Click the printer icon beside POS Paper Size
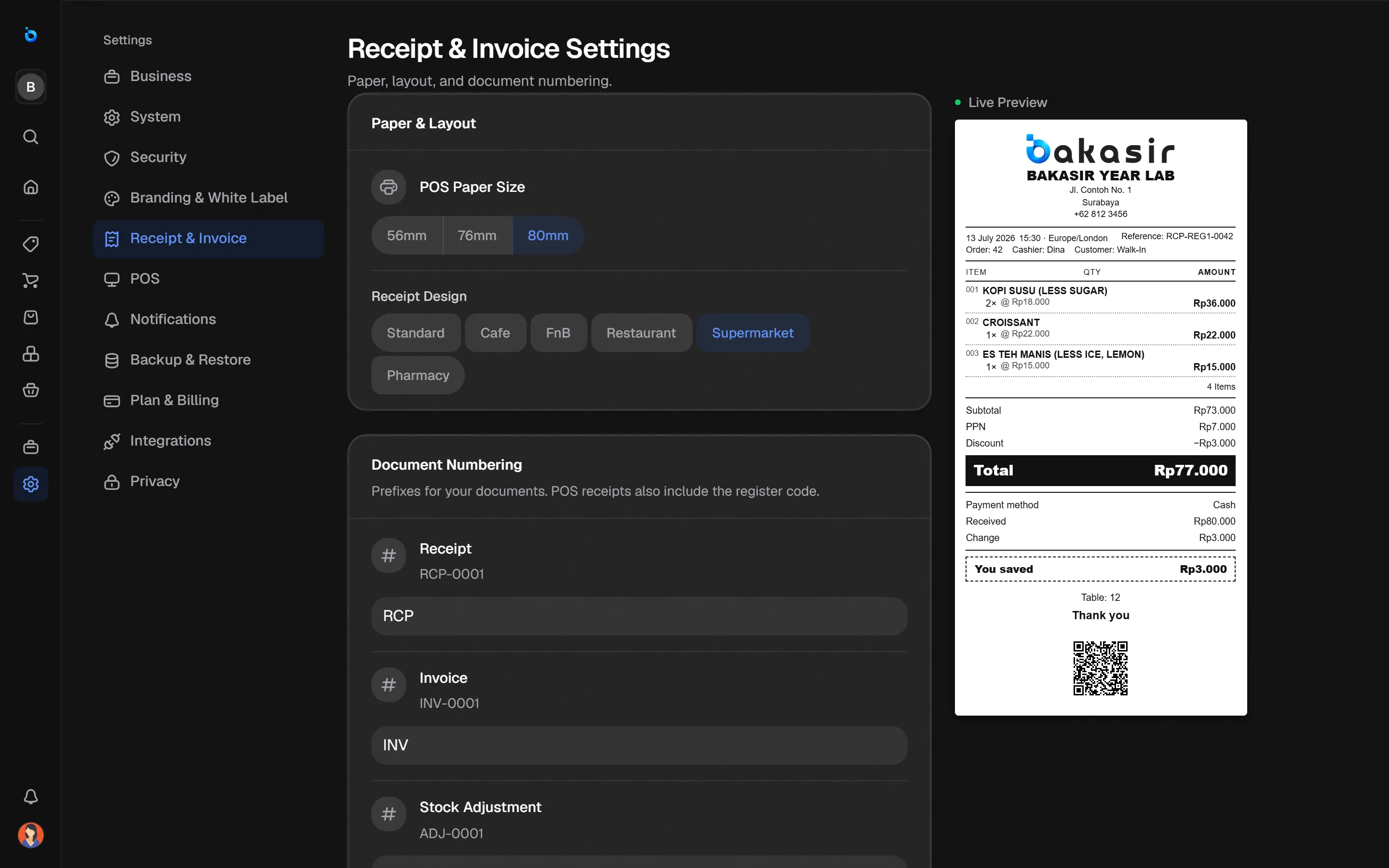The image size is (1389, 868). 389,187
